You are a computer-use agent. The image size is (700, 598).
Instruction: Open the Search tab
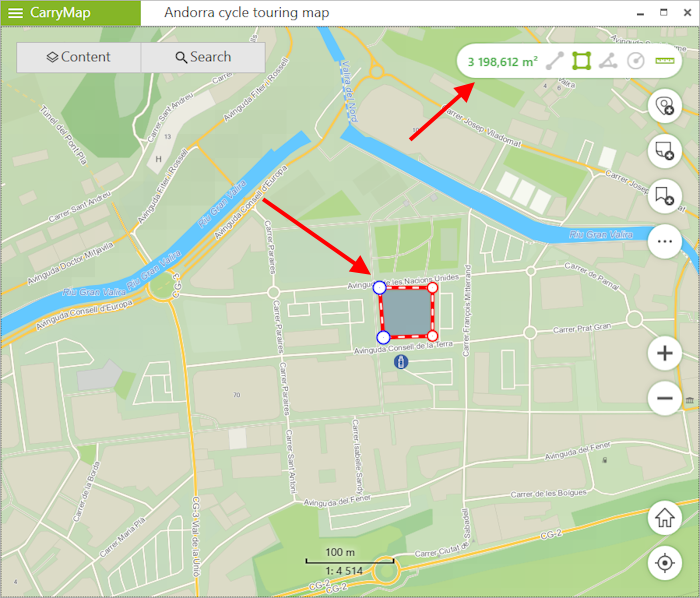203,57
